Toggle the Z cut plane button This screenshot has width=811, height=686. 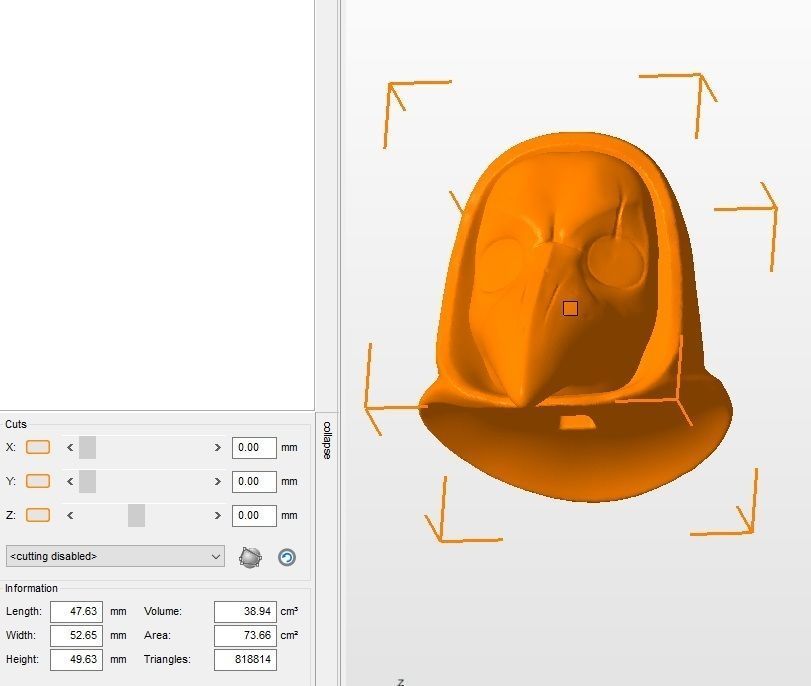coord(38,515)
